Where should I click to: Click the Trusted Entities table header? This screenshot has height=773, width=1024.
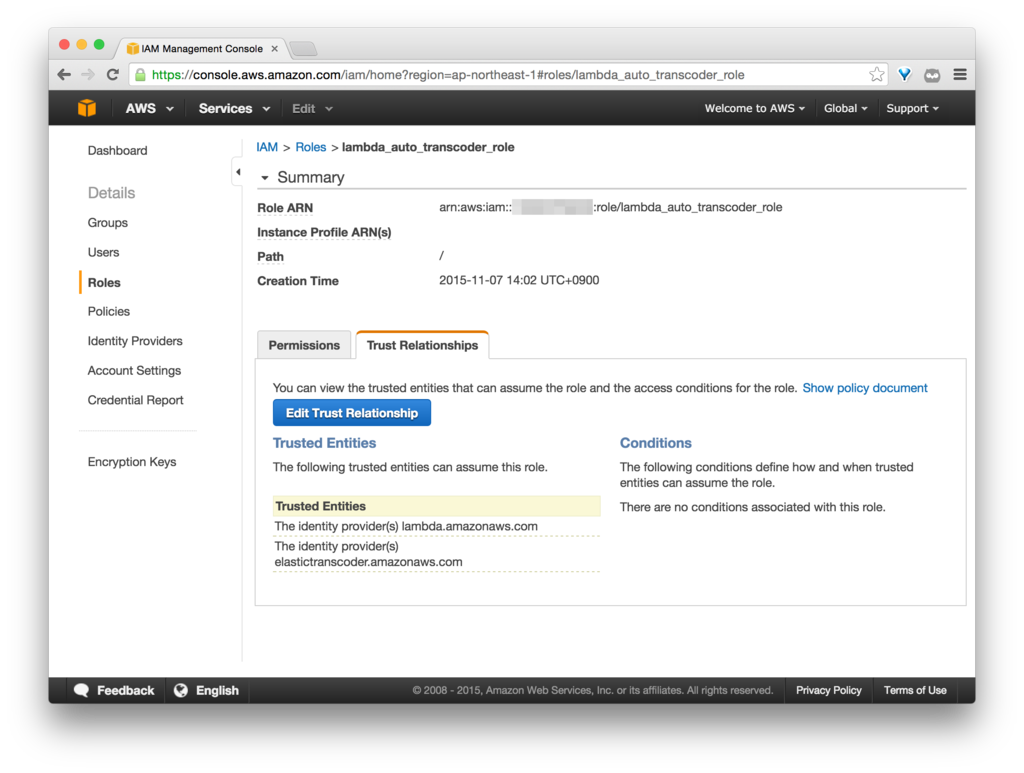(436, 506)
